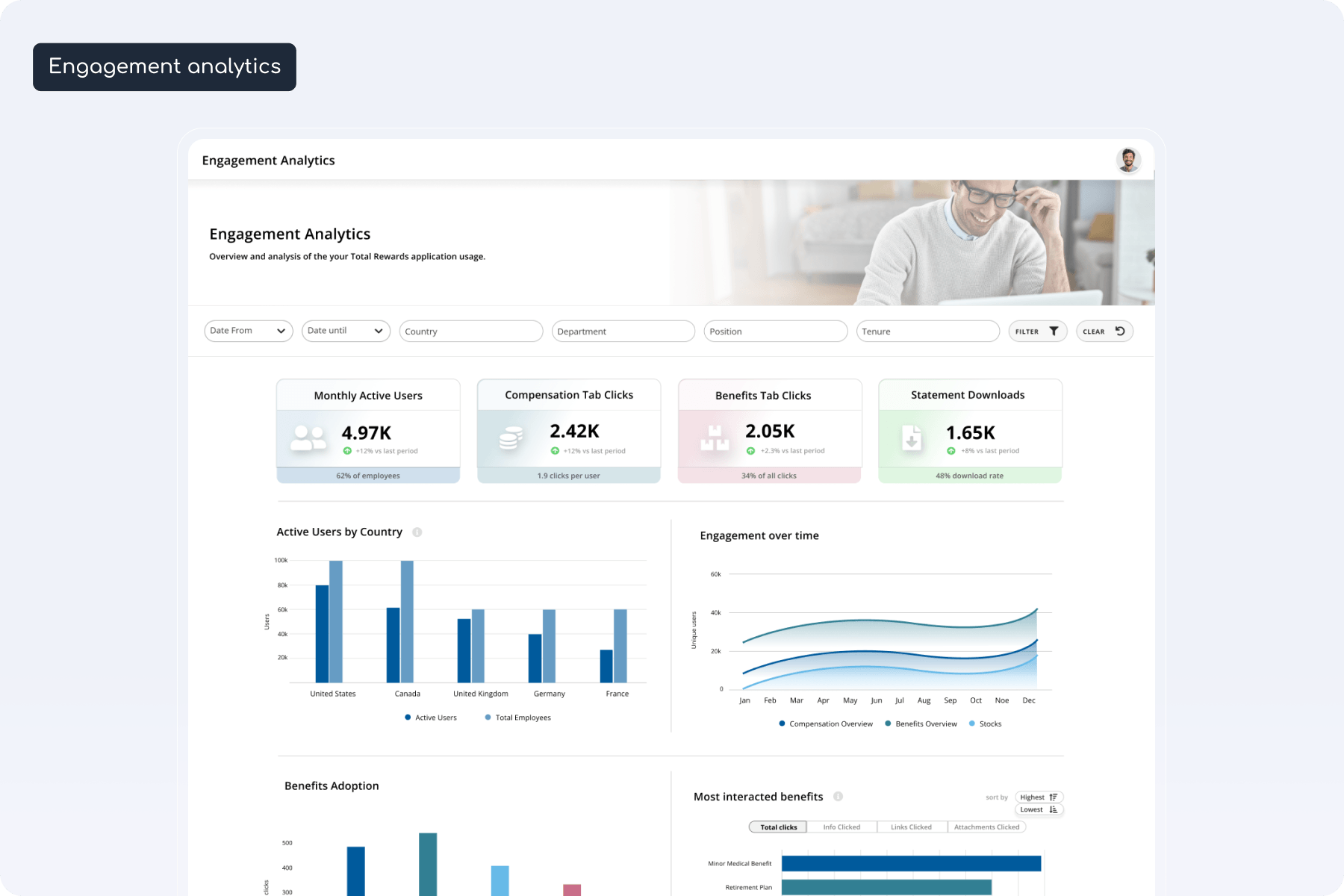Click the Benefits Tab Clicks boxes icon

coord(715,438)
